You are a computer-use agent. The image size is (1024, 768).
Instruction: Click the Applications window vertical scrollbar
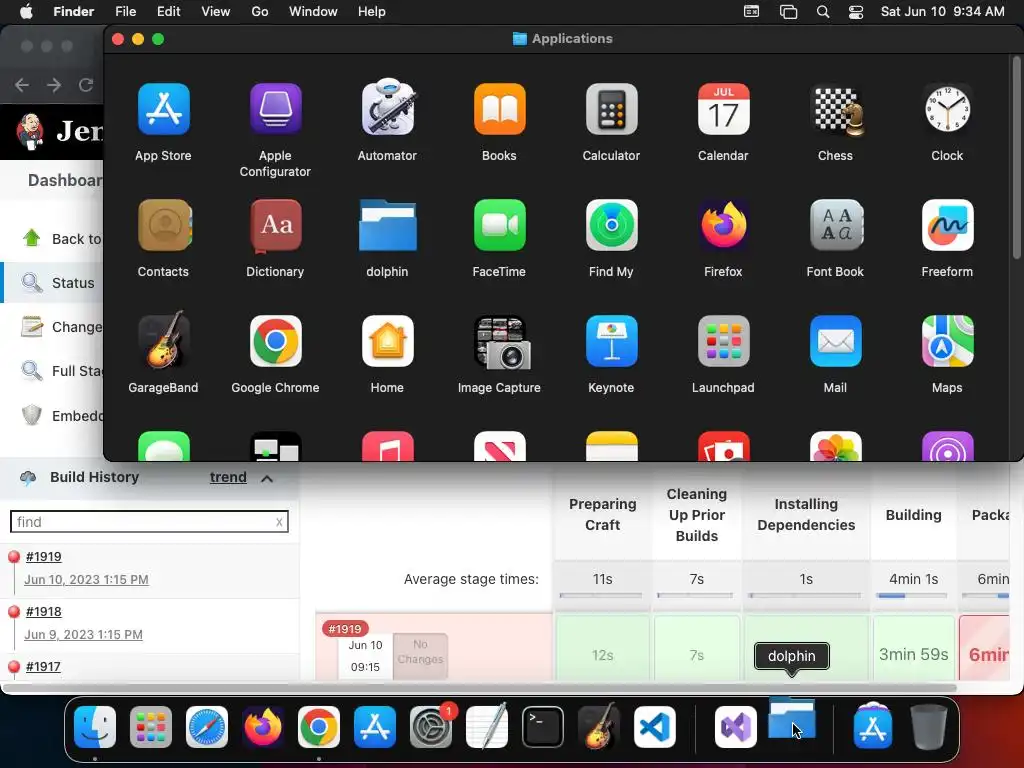1016,157
